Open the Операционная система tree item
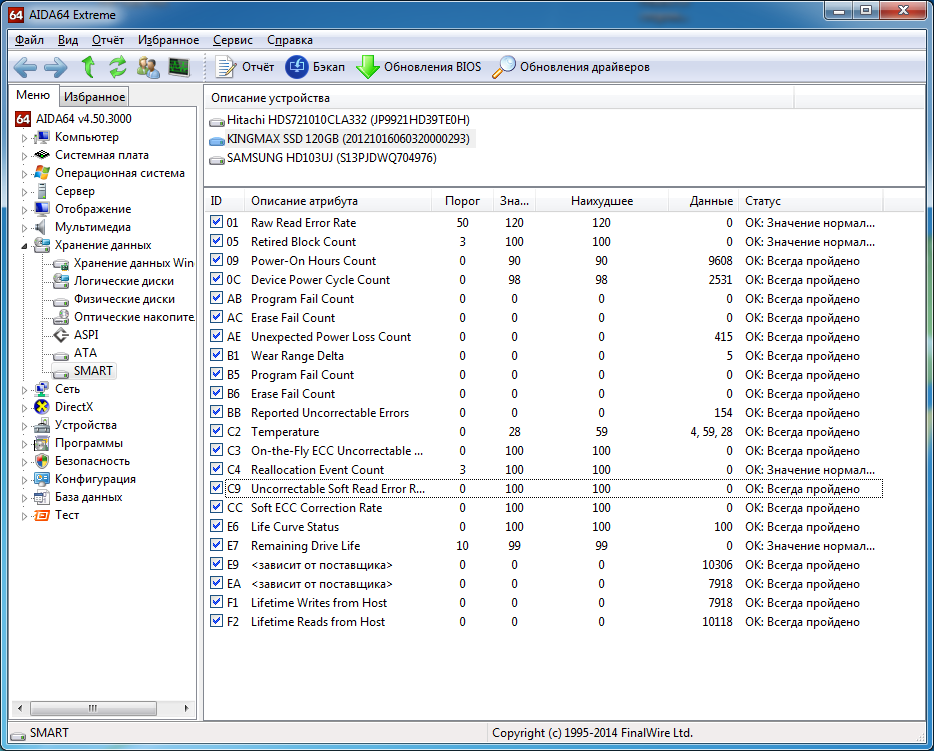The image size is (934, 751). (120, 173)
